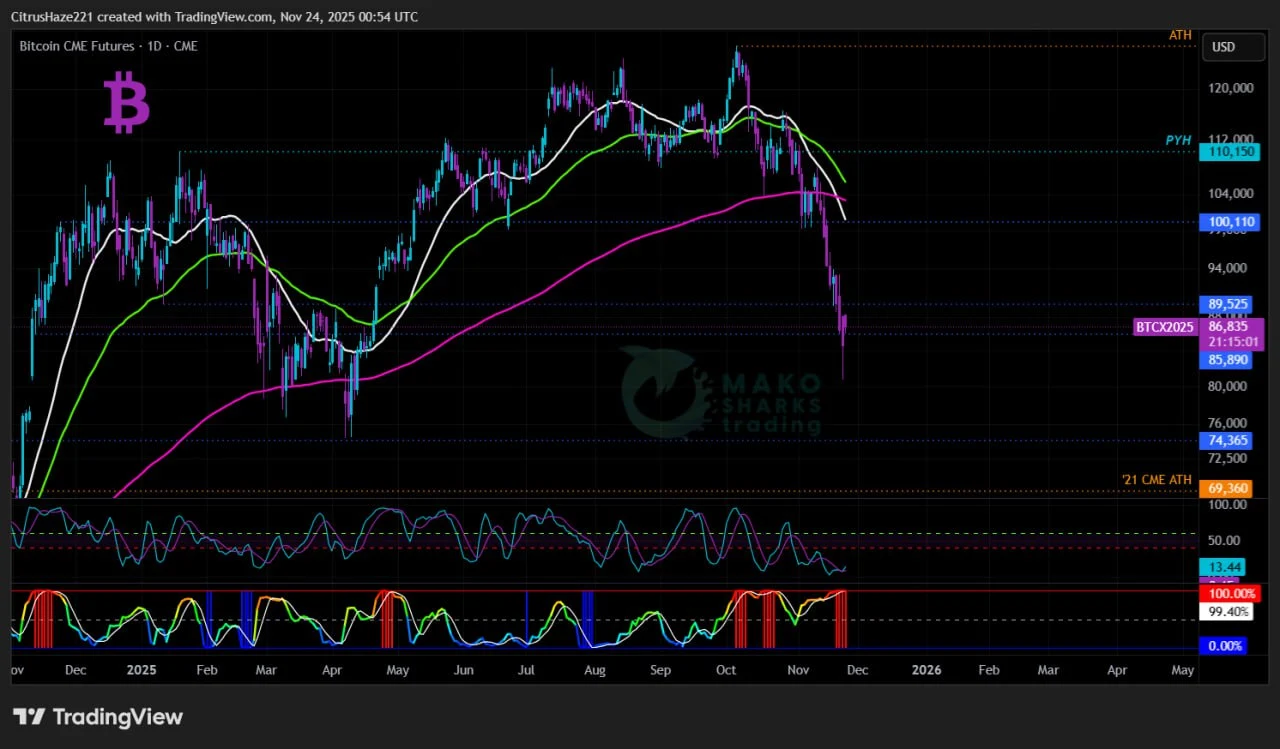Screen dimensions: 1280x749
Task: Click the '21 CME ATH label
Action: tap(1156, 480)
